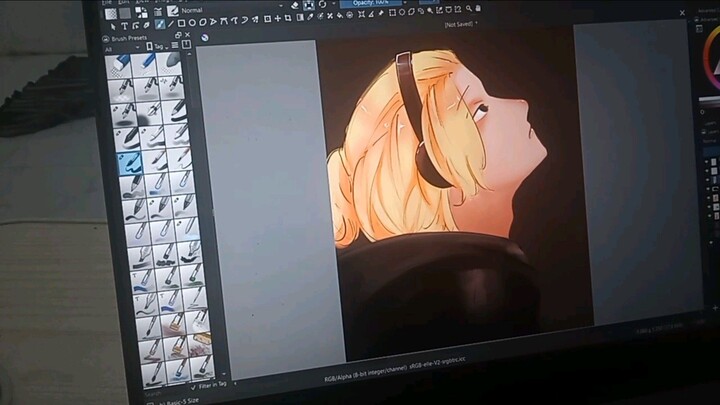
Task: Select the Text tool
Action: [x=125, y=26]
